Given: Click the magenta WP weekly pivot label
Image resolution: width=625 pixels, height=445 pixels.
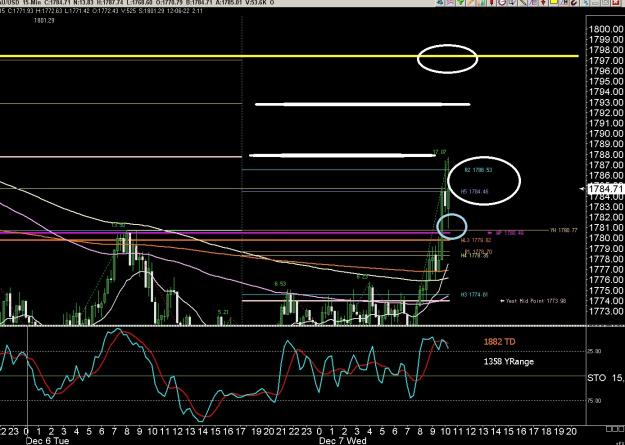Looking at the screenshot, I should (506, 232).
